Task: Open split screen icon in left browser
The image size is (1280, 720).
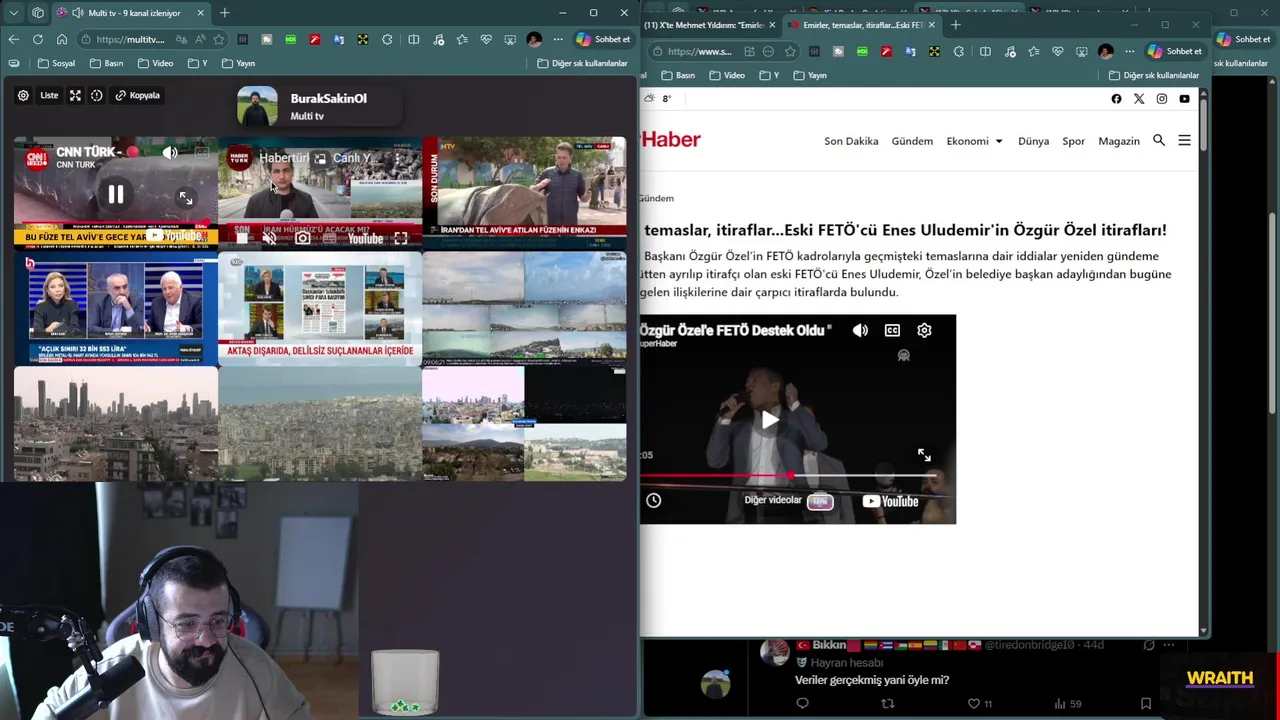Action: 414,39
